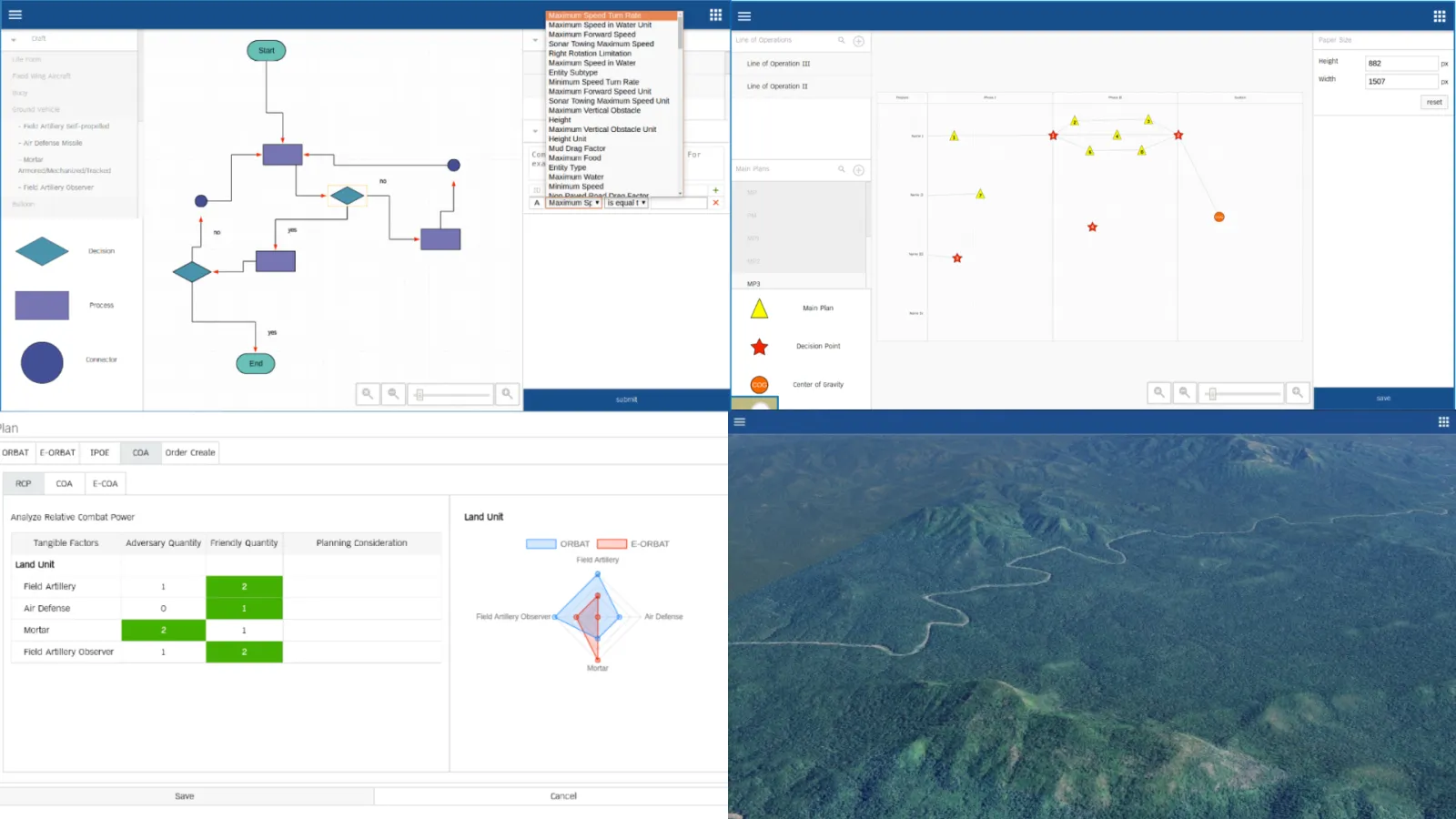
Task: Open hamburger menu in Line of Operations panel
Action: (x=744, y=15)
